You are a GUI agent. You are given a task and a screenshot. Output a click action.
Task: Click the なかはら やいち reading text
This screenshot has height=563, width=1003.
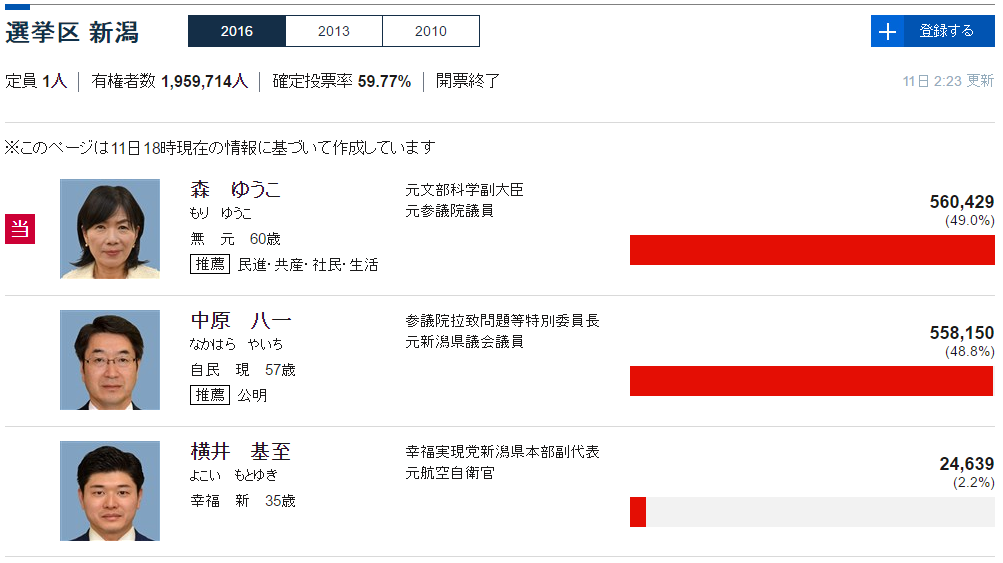(236, 344)
